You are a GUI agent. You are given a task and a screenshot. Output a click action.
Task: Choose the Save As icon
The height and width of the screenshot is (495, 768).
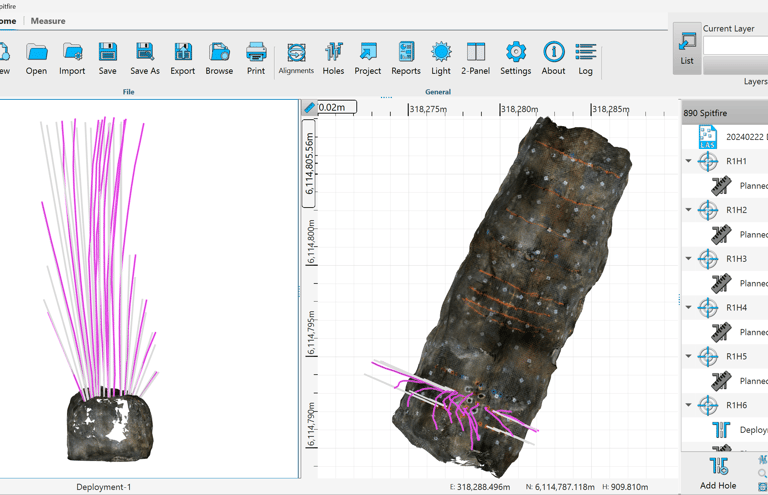[x=145, y=58]
